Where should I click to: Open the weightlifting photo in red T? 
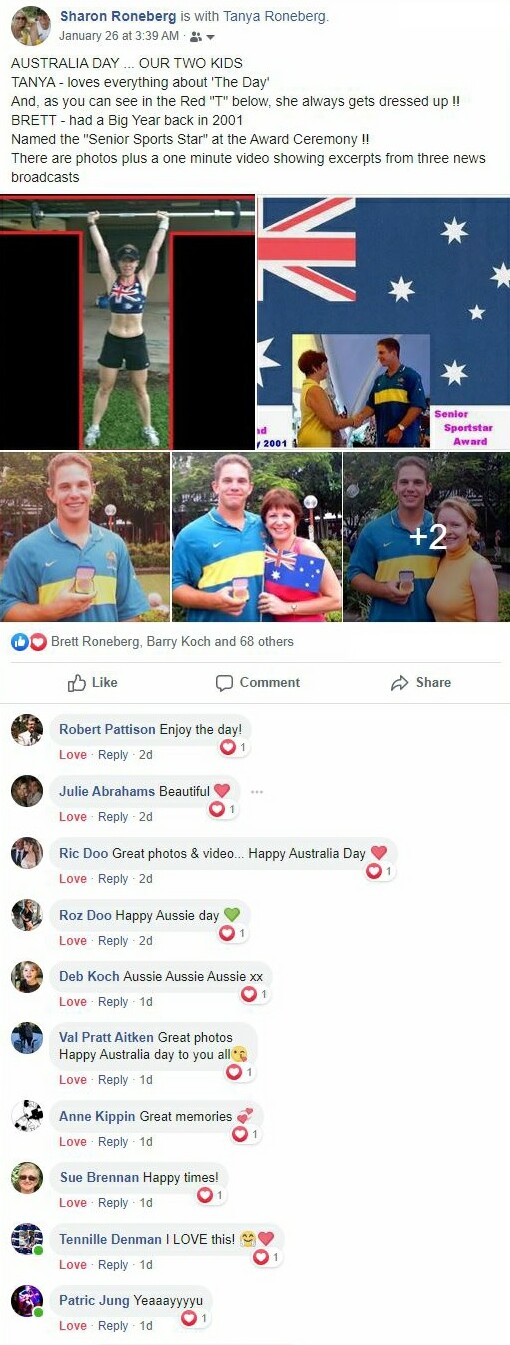(127, 323)
